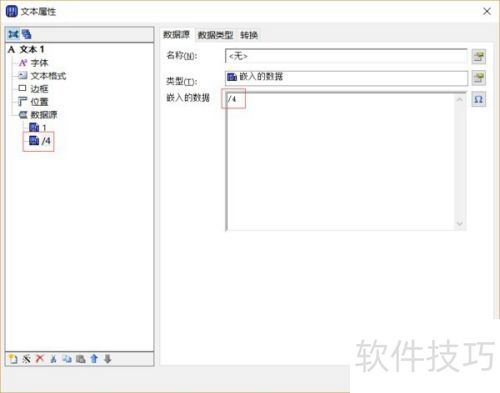Click the button beside the 名称 field
This screenshot has height=393, width=500.
pyautogui.click(x=479, y=56)
